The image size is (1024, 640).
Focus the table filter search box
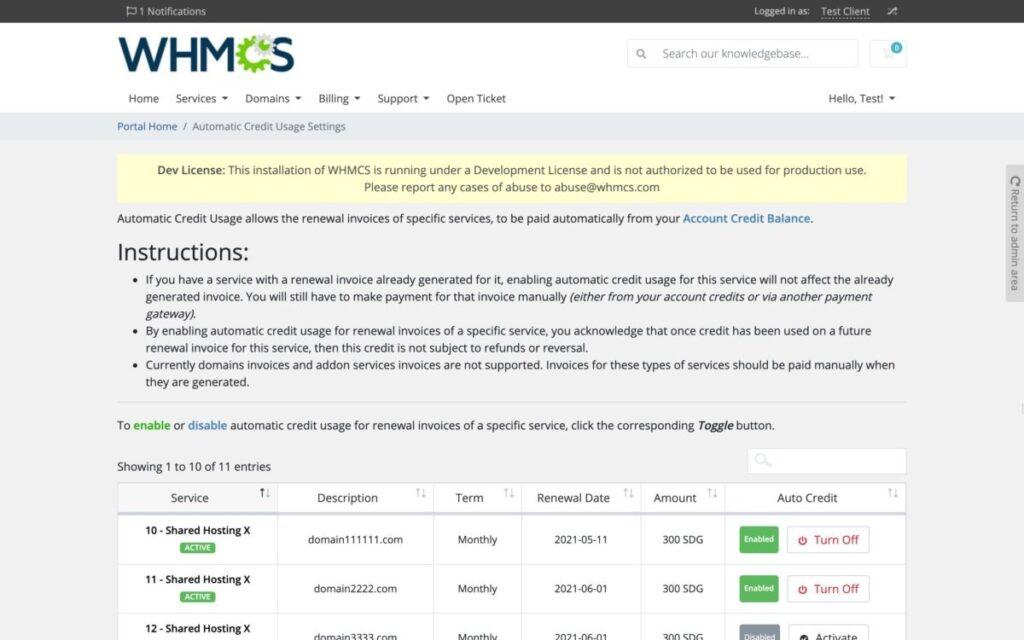coord(827,461)
